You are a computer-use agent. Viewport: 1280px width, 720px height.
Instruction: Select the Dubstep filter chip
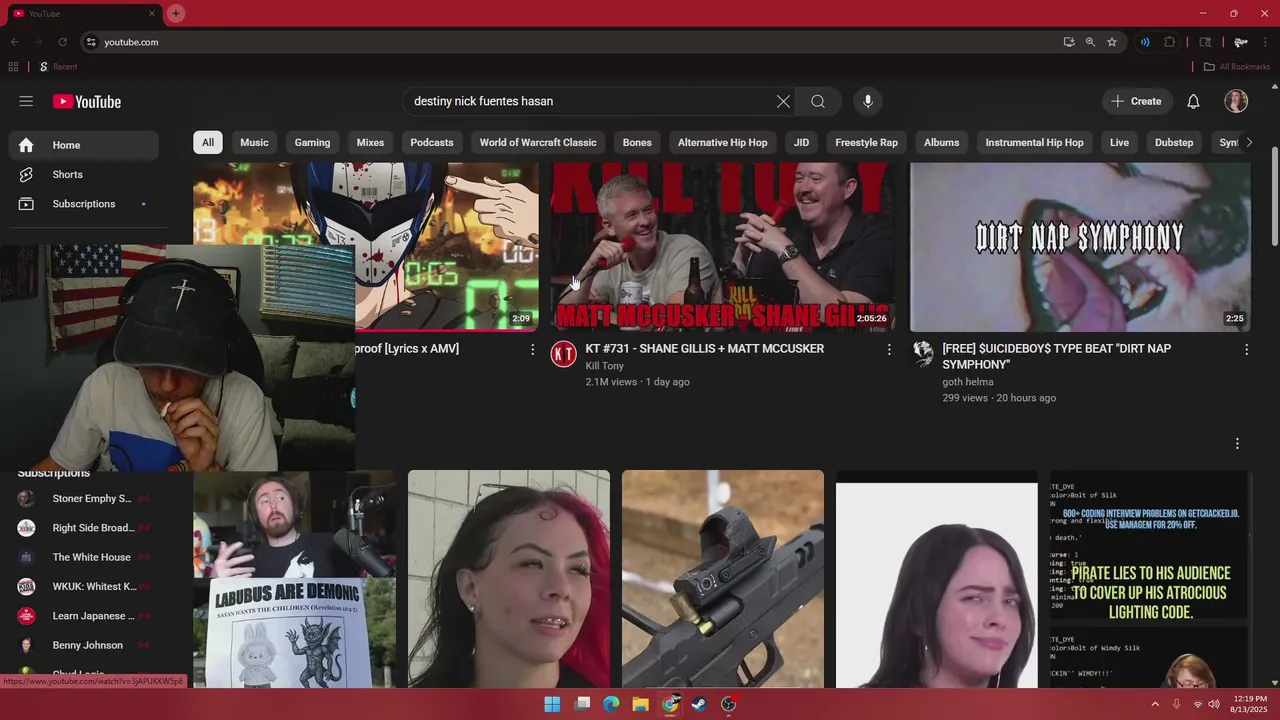pyautogui.click(x=1174, y=142)
